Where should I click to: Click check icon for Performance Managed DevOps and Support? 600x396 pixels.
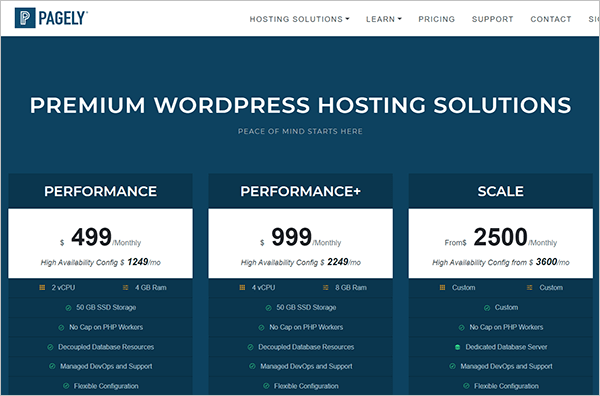point(52,366)
